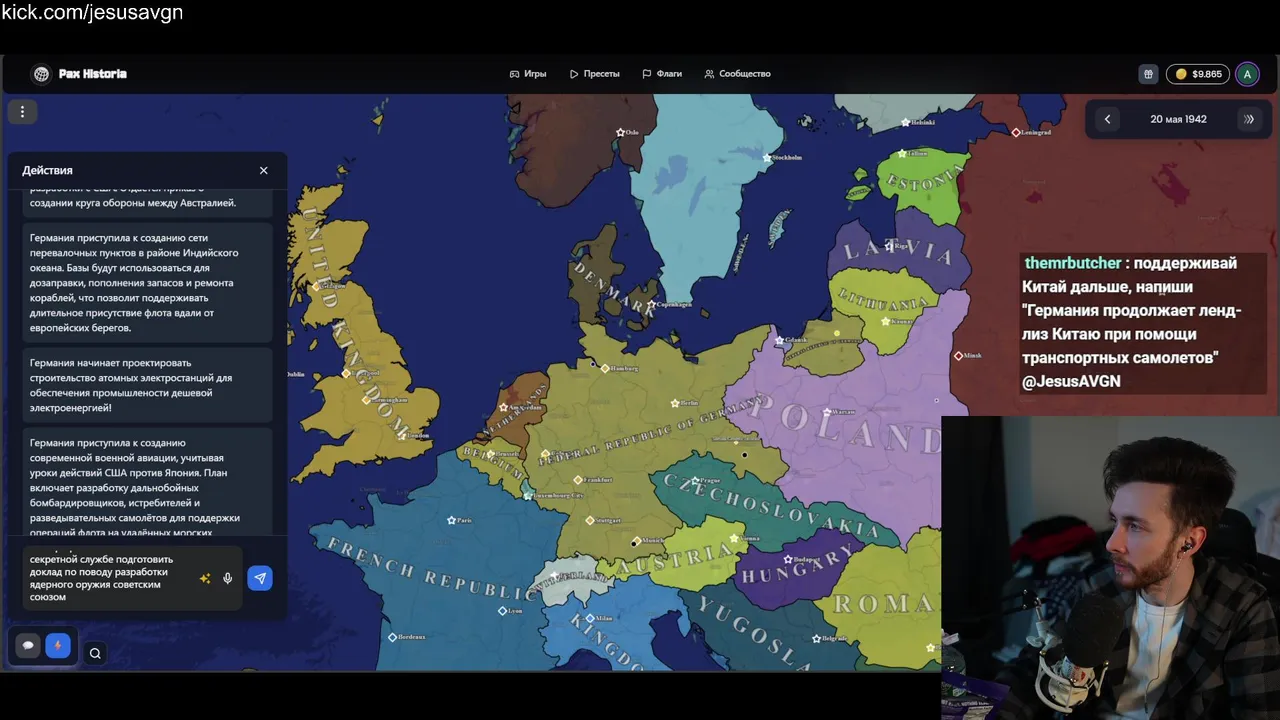Click the Pax Historia logo
This screenshot has width=1280, height=720.
(80, 74)
